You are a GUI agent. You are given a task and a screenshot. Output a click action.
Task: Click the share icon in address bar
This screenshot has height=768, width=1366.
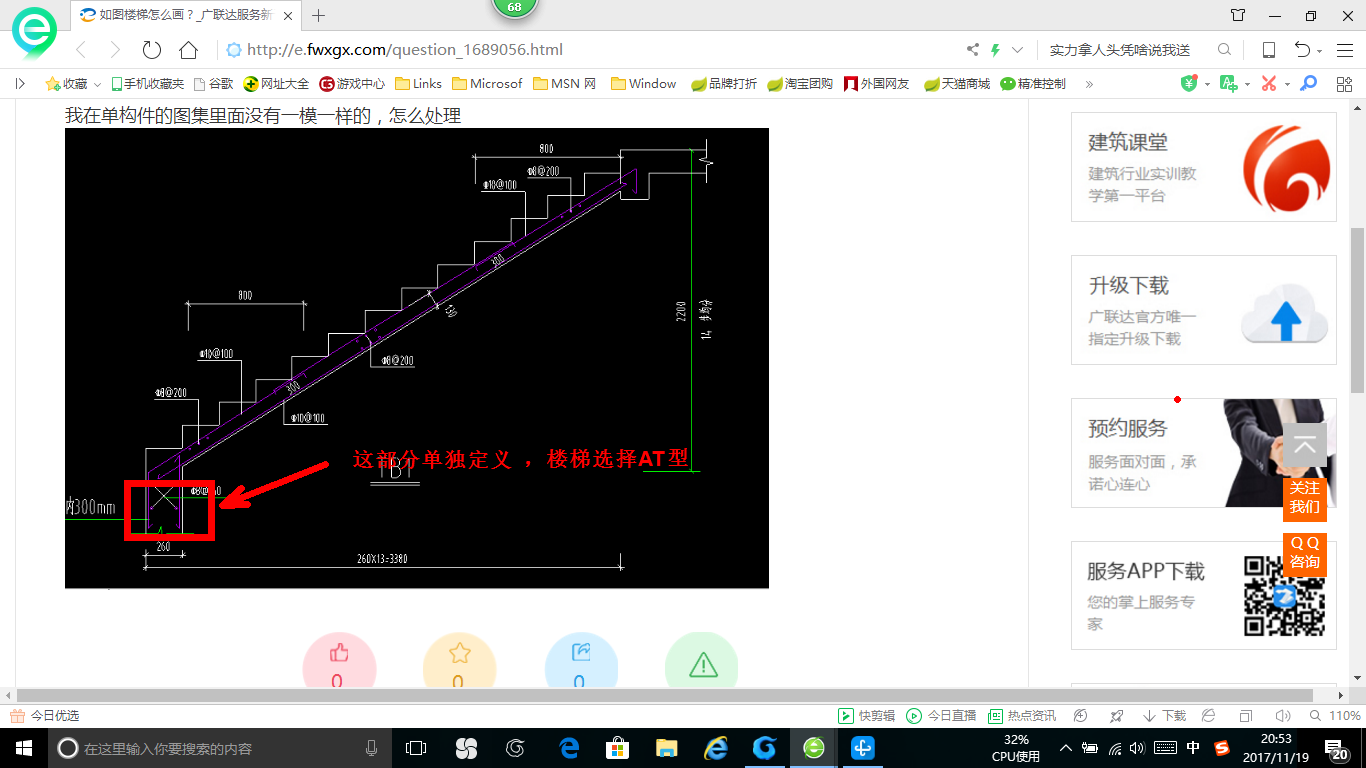(973, 50)
